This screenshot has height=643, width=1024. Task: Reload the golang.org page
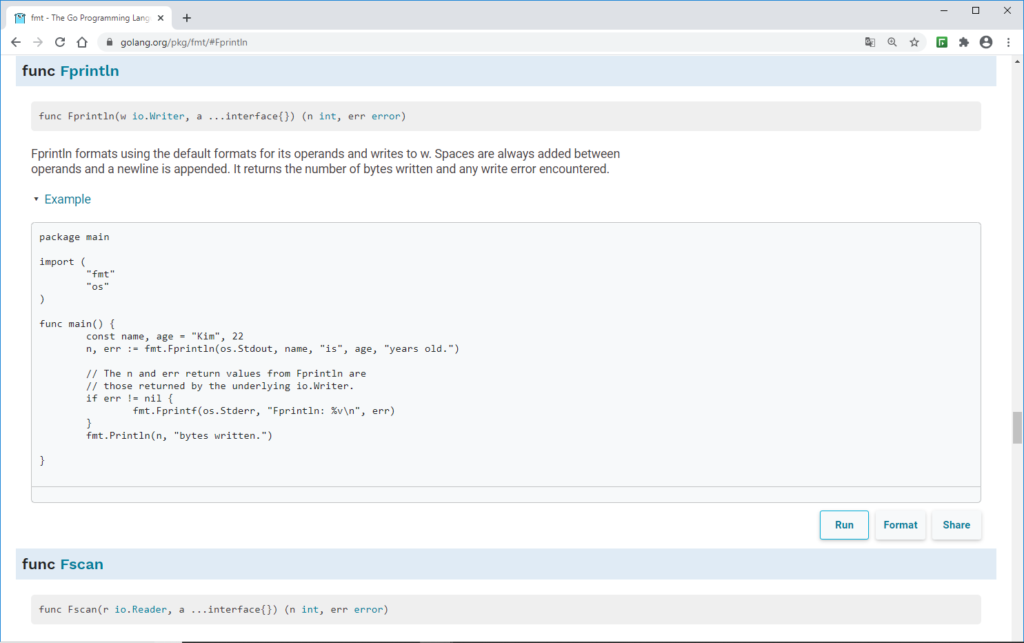[x=59, y=42]
